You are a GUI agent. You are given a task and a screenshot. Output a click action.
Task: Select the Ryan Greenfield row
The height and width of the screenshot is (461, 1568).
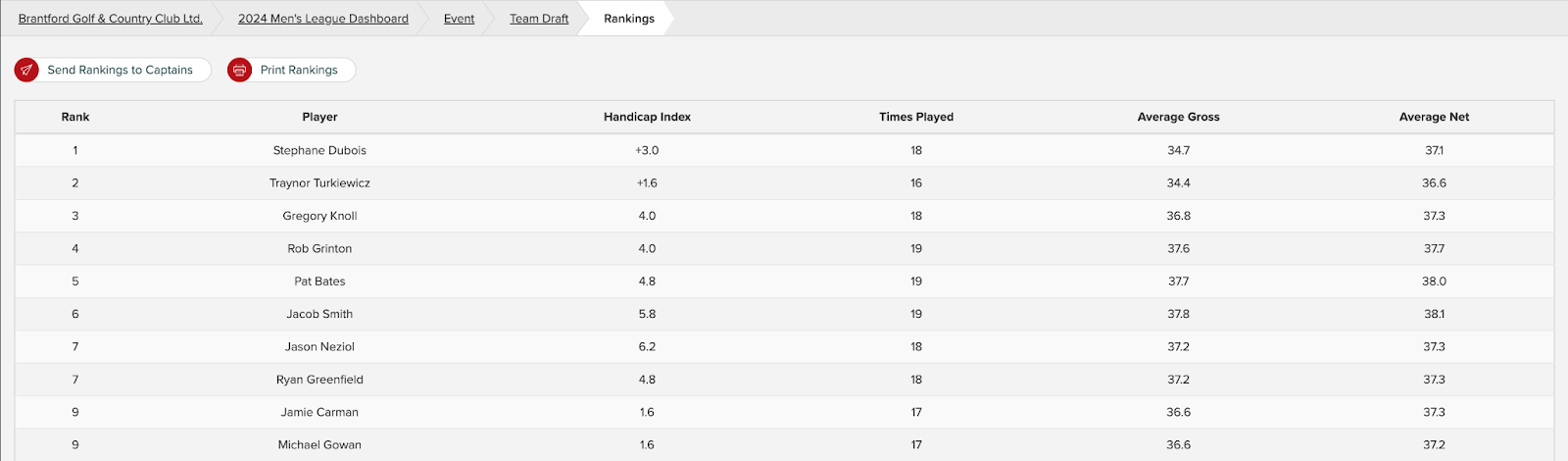tap(784, 380)
